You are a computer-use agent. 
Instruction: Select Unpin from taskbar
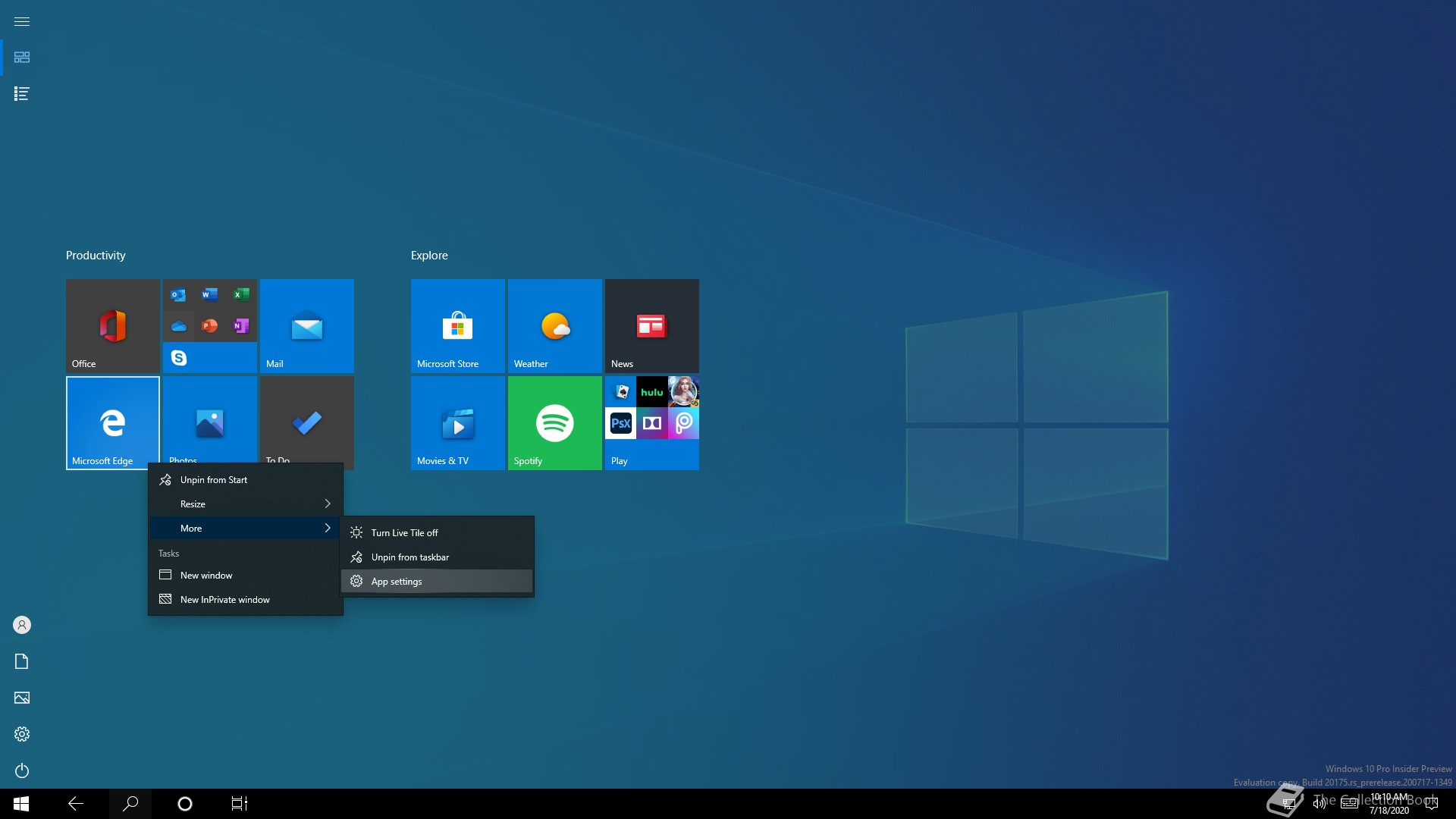click(x=437, y=557)
